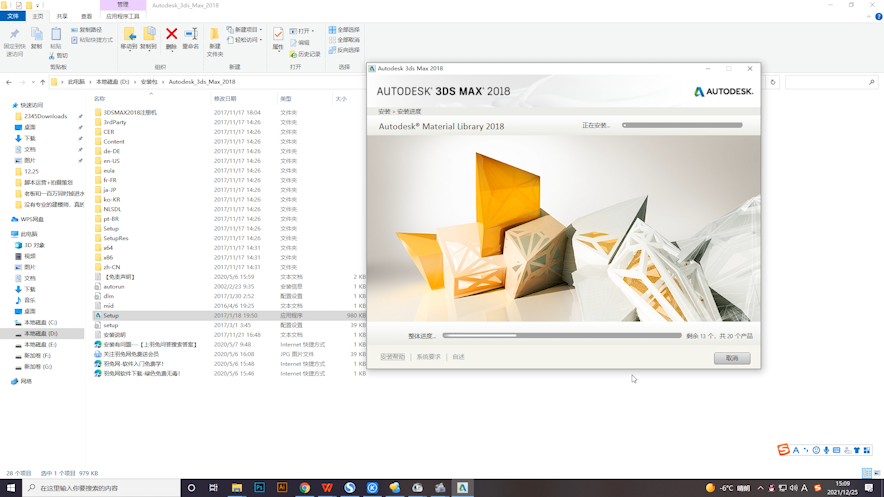The width and height of the screenshot is (884, 497).
Task: Show hidden system tray icons chevron
Action: click(761, 488)
